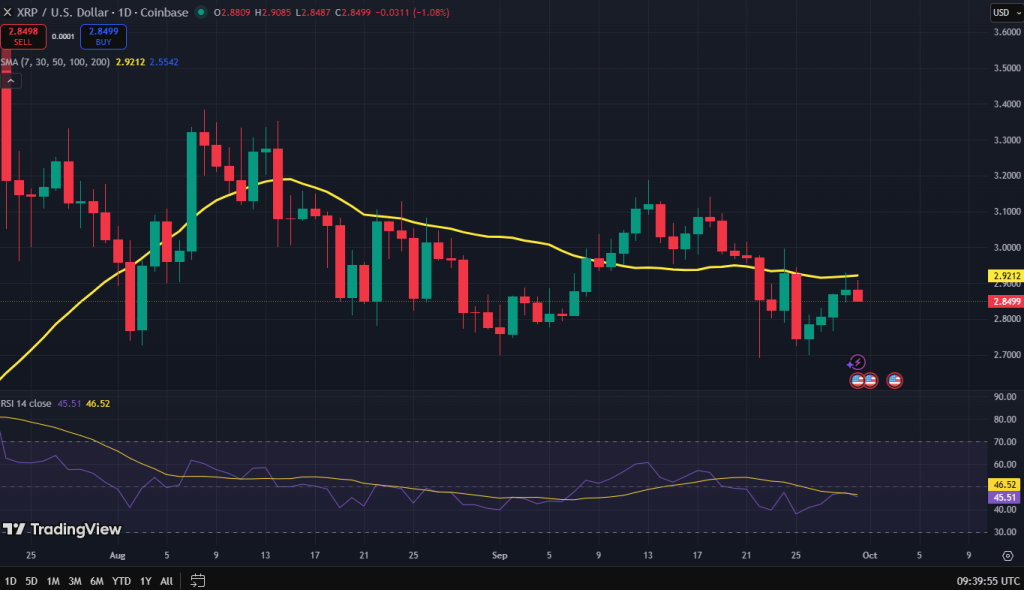Open the purple lightning event marker on the chart

(x=856, y=362)
